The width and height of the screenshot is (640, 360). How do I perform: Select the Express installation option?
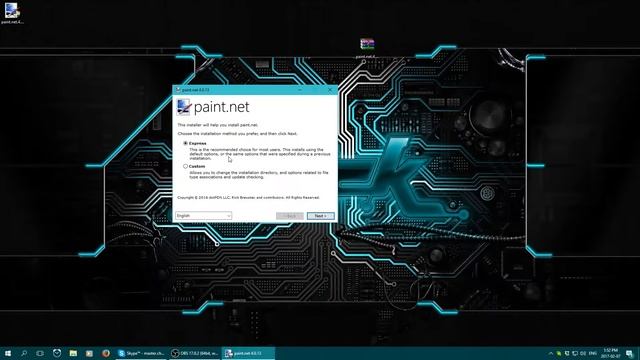(185, 143)
